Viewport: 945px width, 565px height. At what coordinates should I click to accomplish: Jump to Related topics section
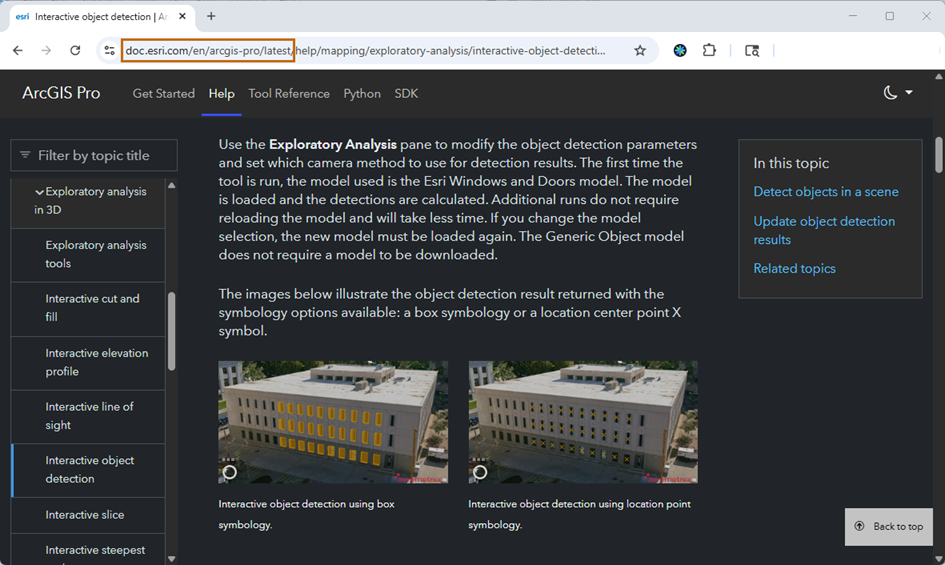(x=794, y=269)
